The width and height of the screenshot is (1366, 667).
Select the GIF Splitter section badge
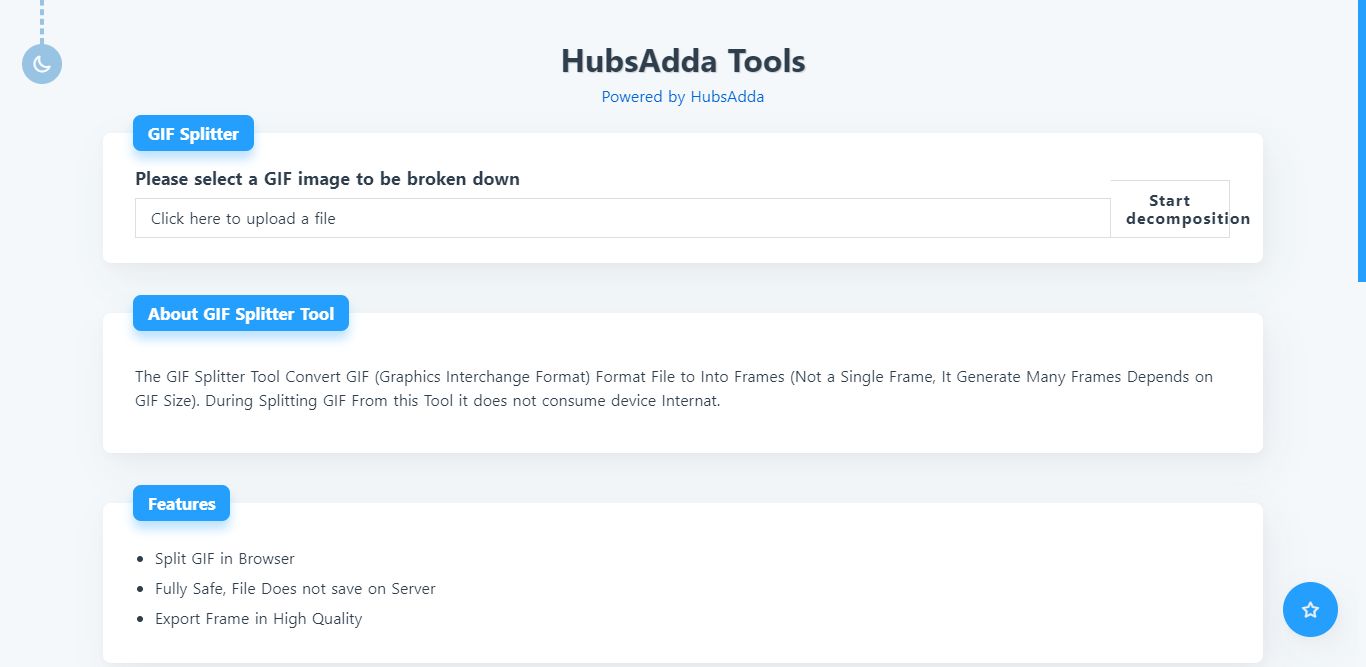(193, 134)
